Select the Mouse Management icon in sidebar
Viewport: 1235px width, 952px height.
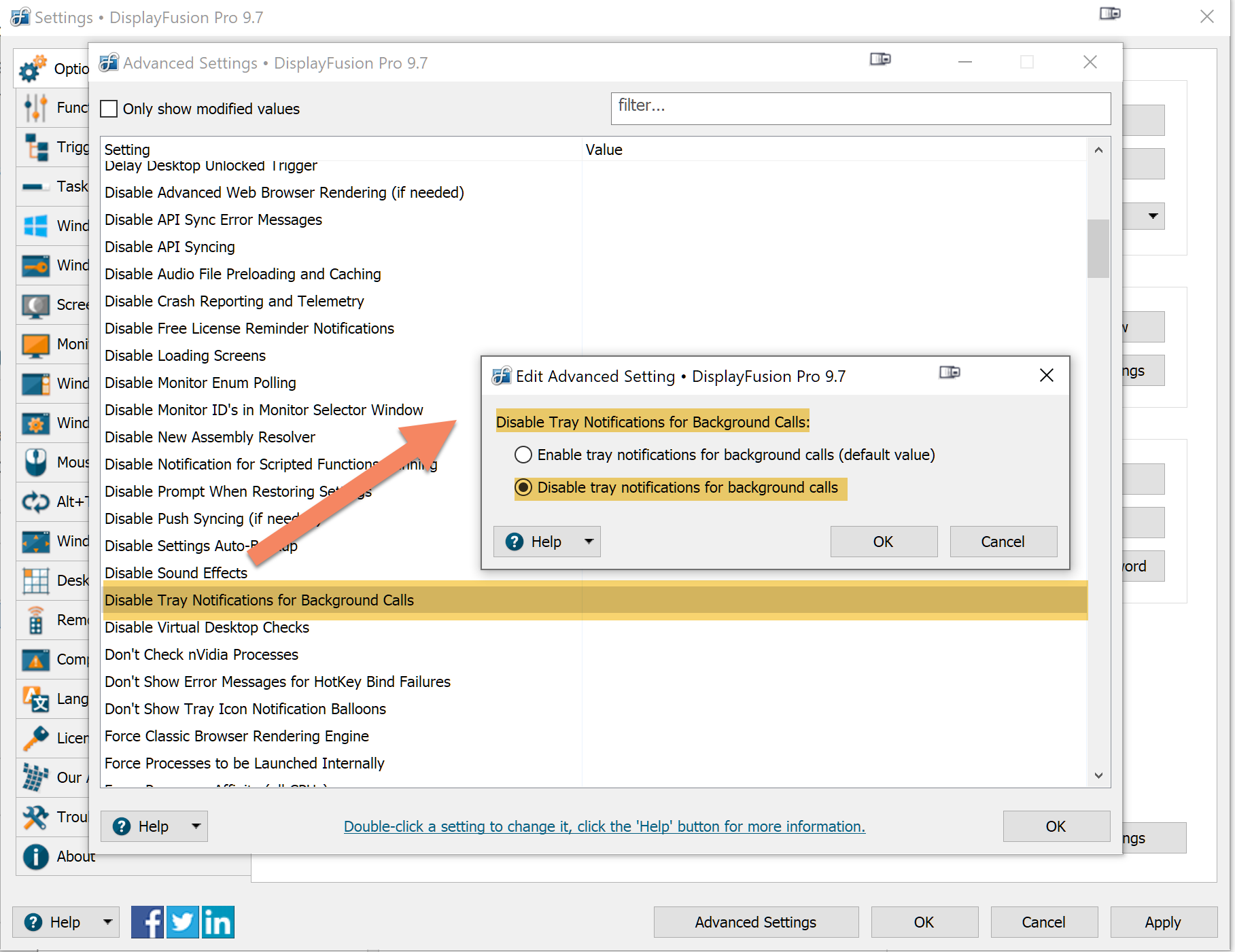click(35, 462)
